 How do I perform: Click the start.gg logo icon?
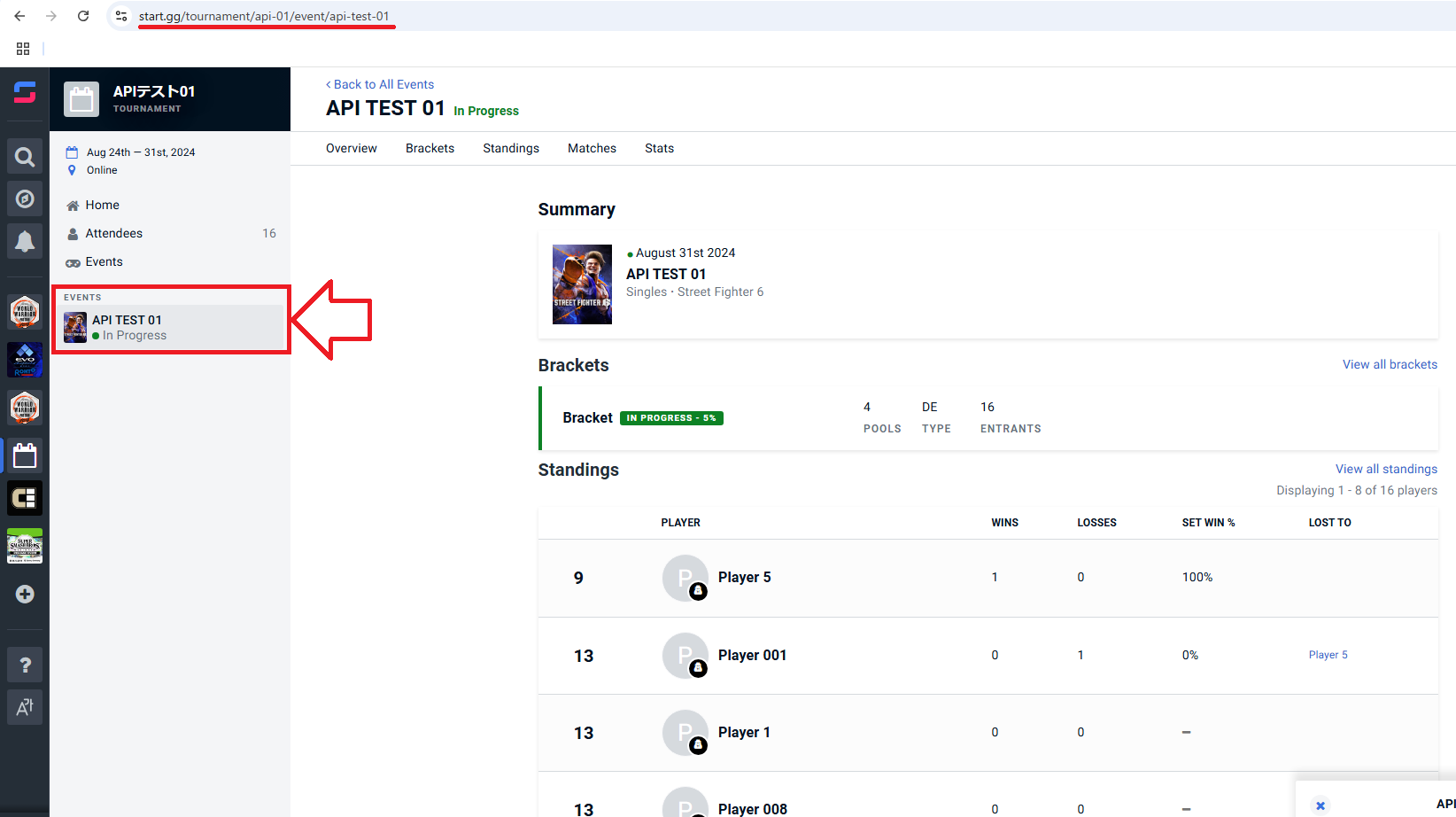25,92
